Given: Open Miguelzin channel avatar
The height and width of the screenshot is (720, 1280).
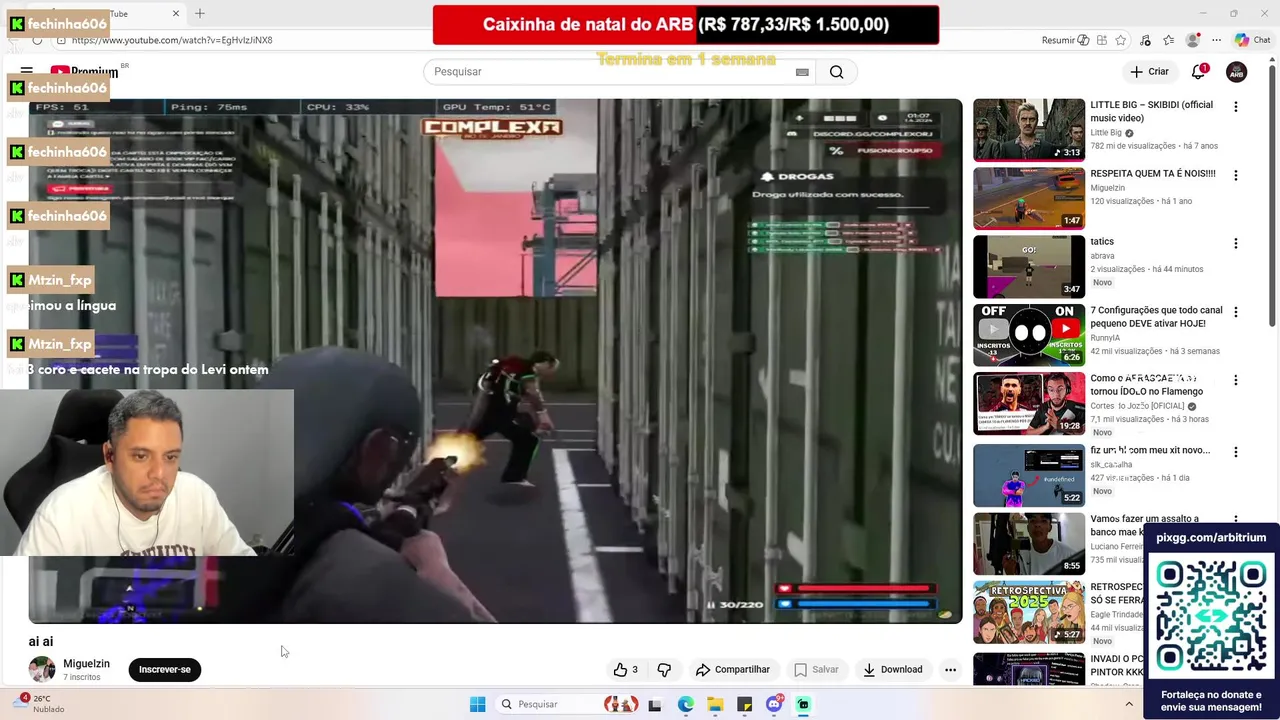Looking at the screenshot, I should tap(42, 669).
